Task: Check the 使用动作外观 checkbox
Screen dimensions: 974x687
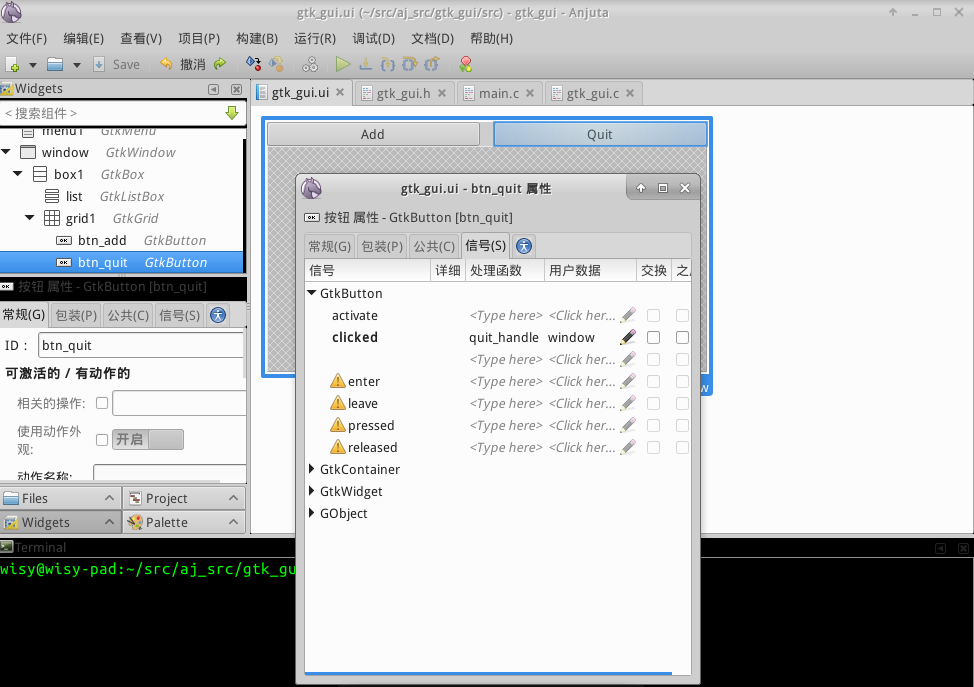Action: click(102, 440)
